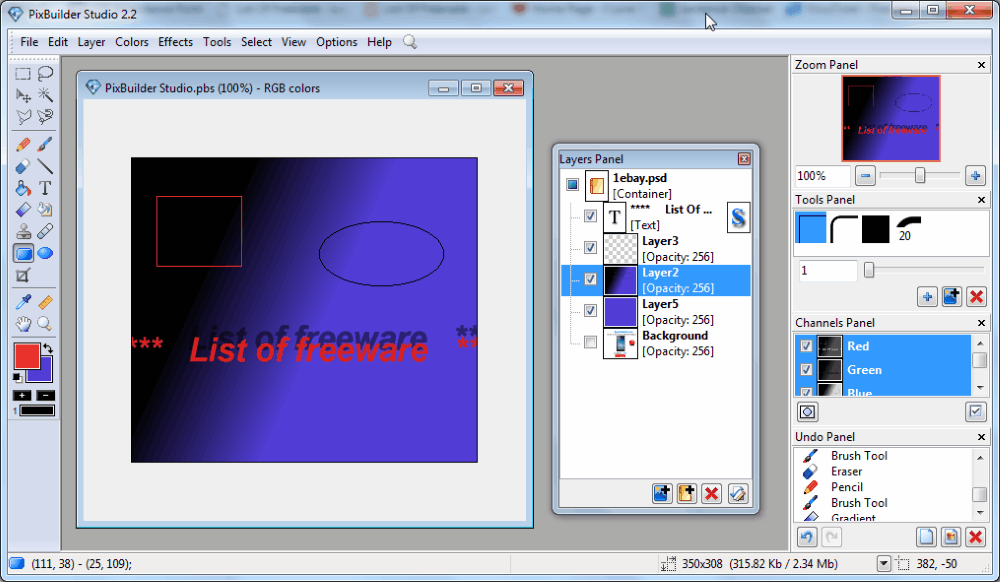
Task: Toggle visibility of Layer3
Action: pyautogui.click(x=591, y=247)
